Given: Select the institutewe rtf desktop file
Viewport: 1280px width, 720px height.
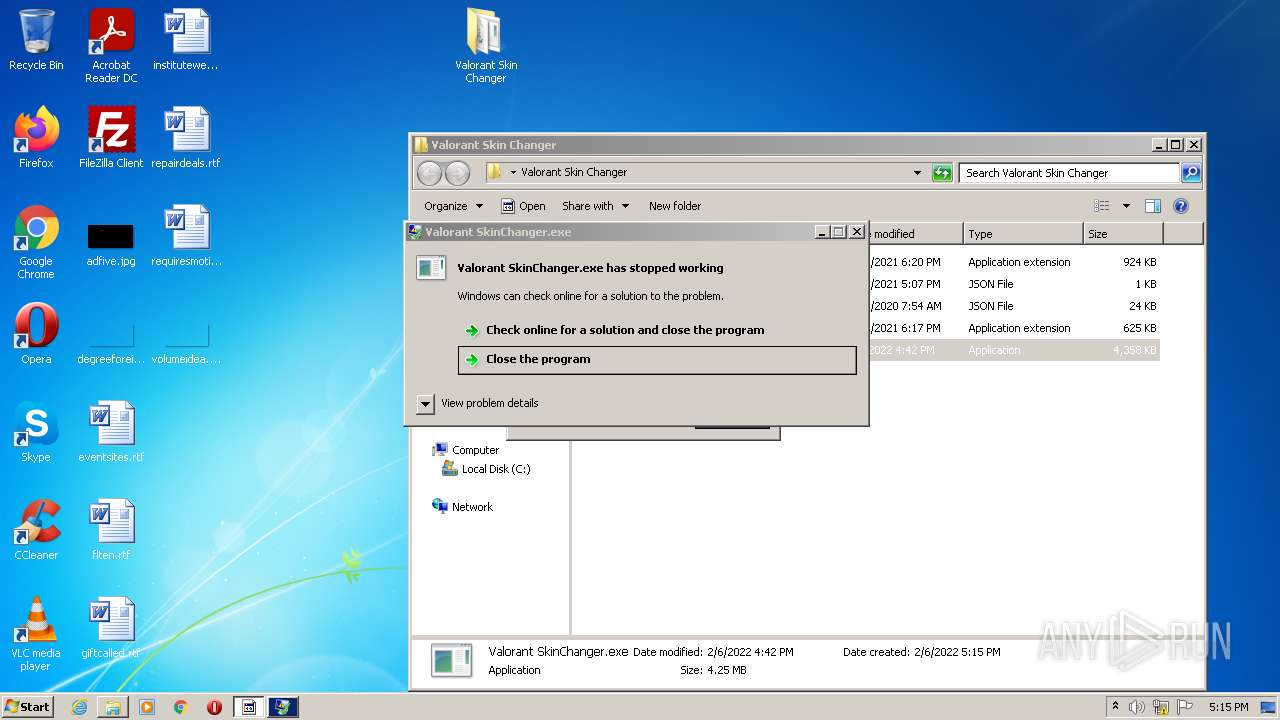Looking at the screenshot, I should point(186,40).
